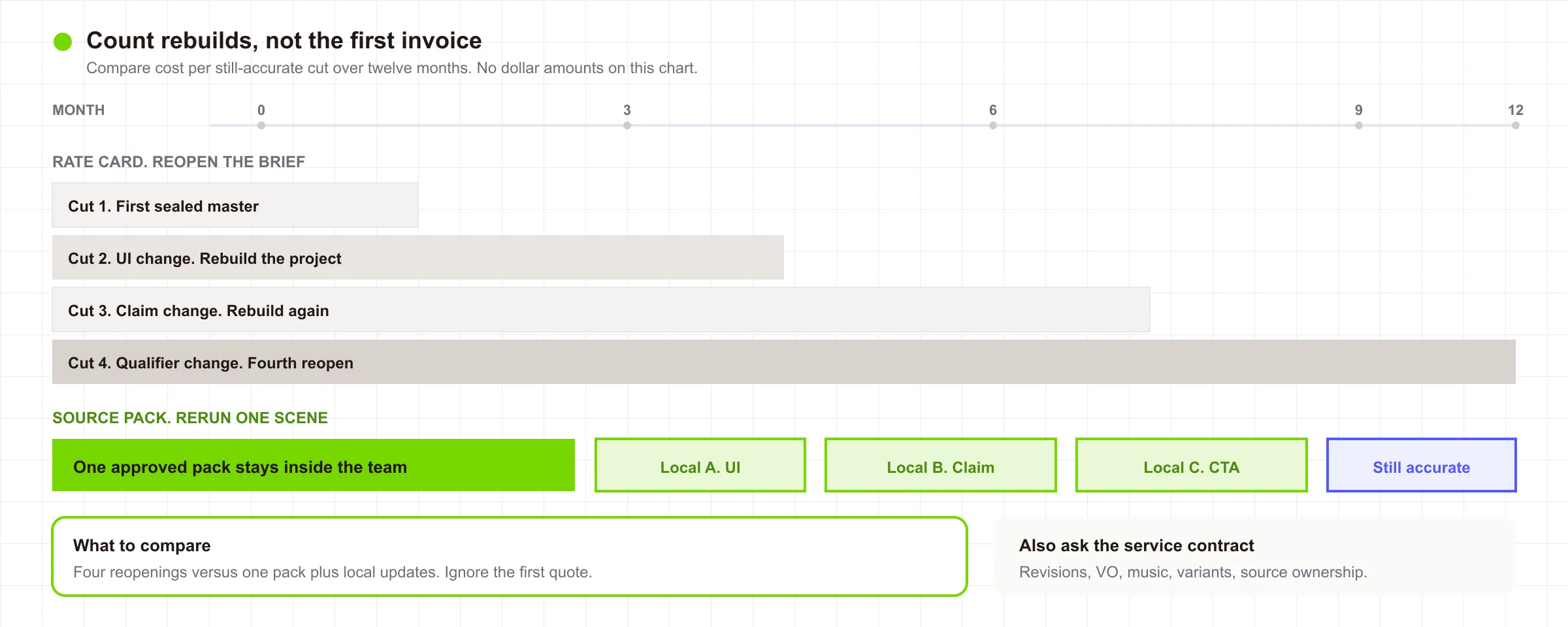Select the One approved pack green block
The height and width of the screenshot is (627, 1568).
point(314,465)
